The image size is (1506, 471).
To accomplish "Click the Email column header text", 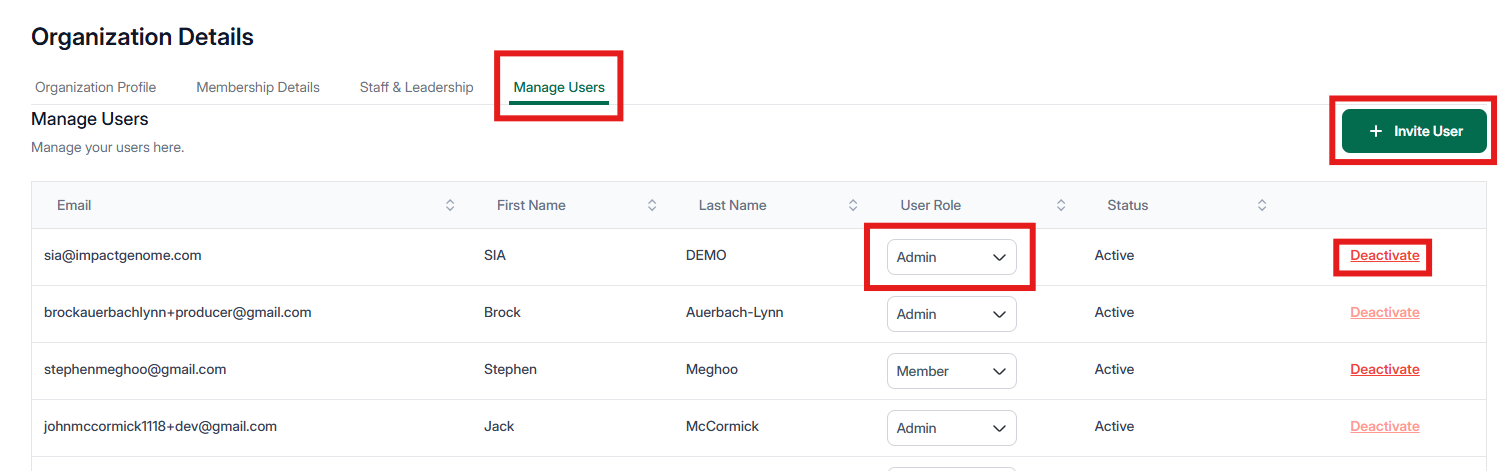I will (74, 205).
